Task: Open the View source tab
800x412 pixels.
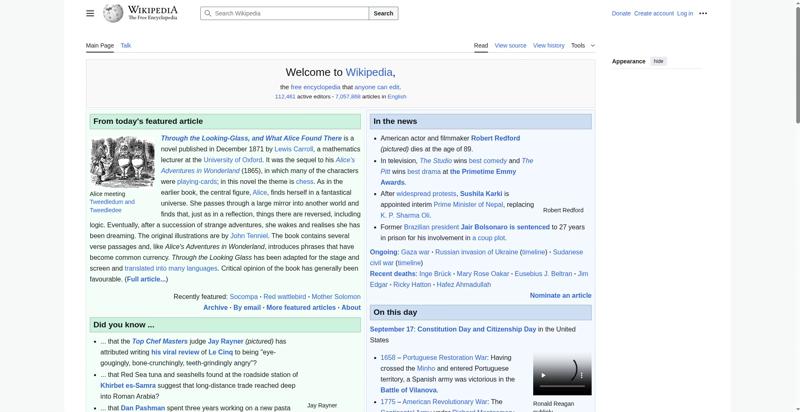Action: pos(510,45)
